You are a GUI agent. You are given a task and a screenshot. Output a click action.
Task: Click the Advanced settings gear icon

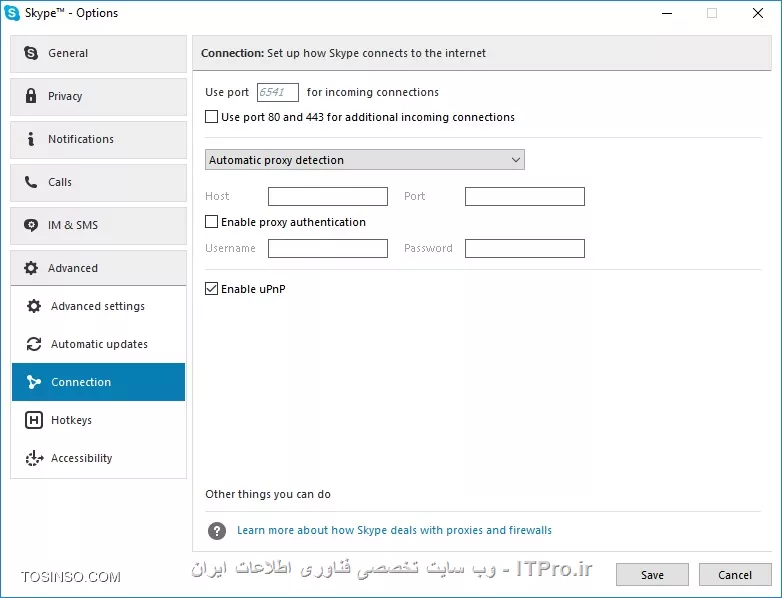click(34, 306)
